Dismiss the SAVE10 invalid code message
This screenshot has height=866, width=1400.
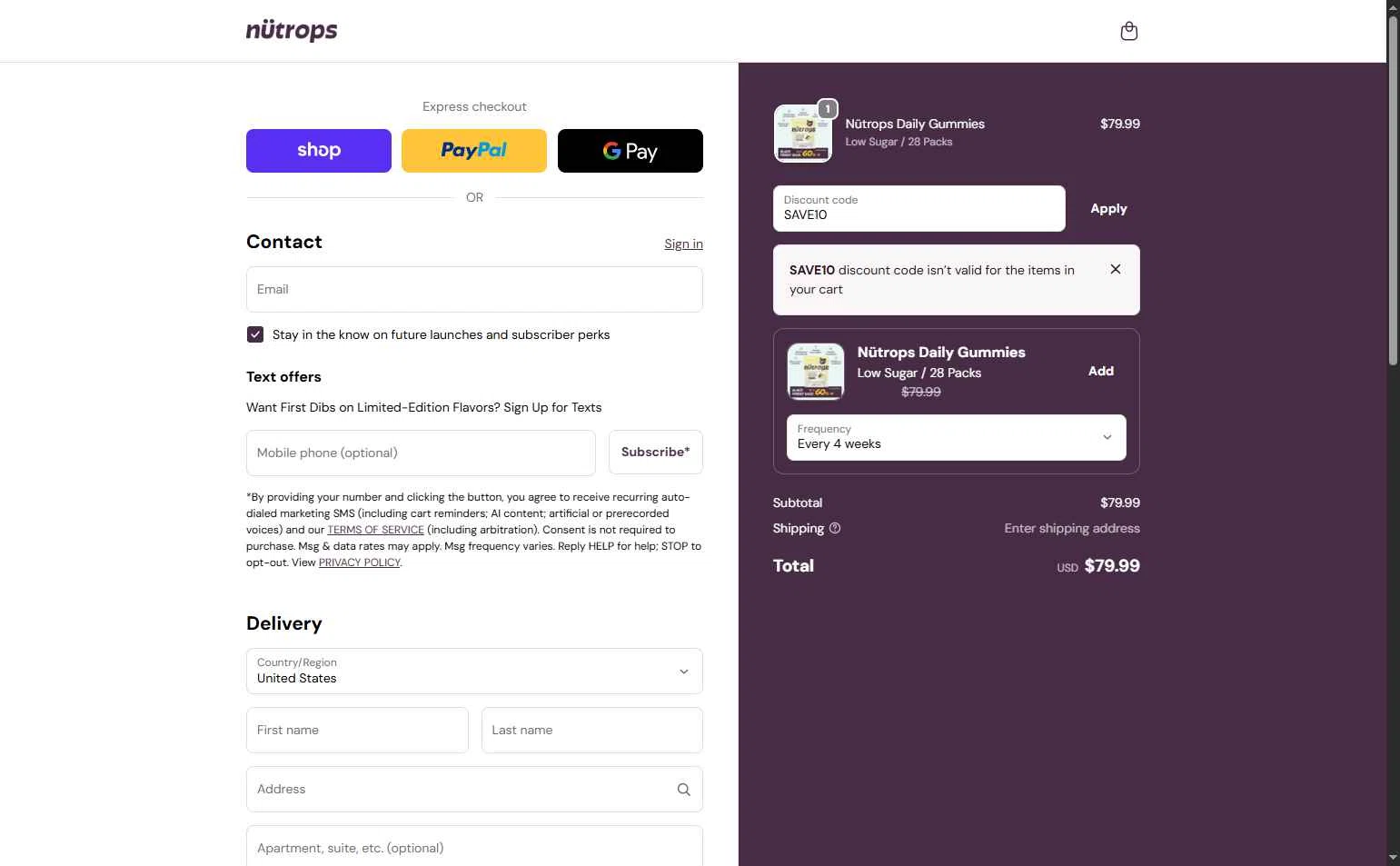1116,269
